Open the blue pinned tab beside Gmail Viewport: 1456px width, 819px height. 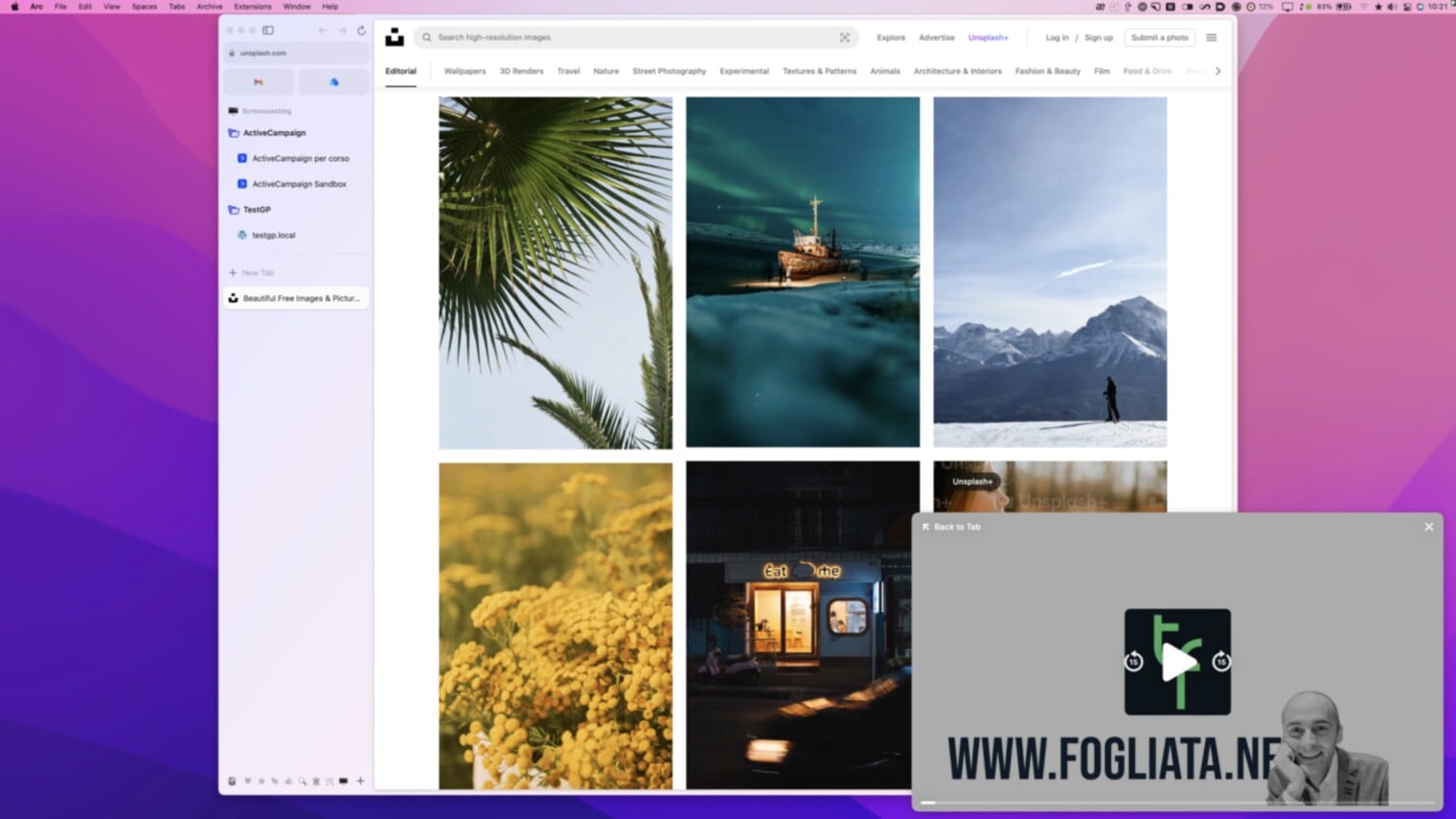[x=333, y=82]
